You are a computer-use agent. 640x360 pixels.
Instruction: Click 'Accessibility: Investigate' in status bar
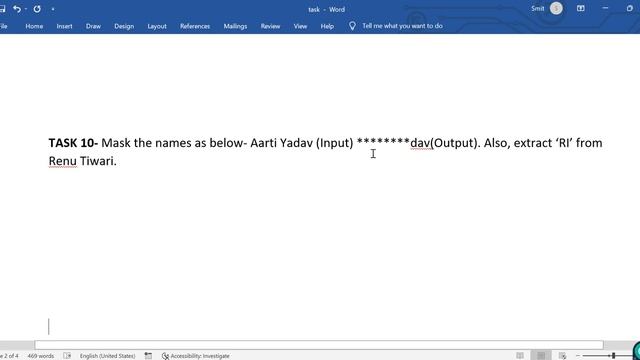[196, 356]
